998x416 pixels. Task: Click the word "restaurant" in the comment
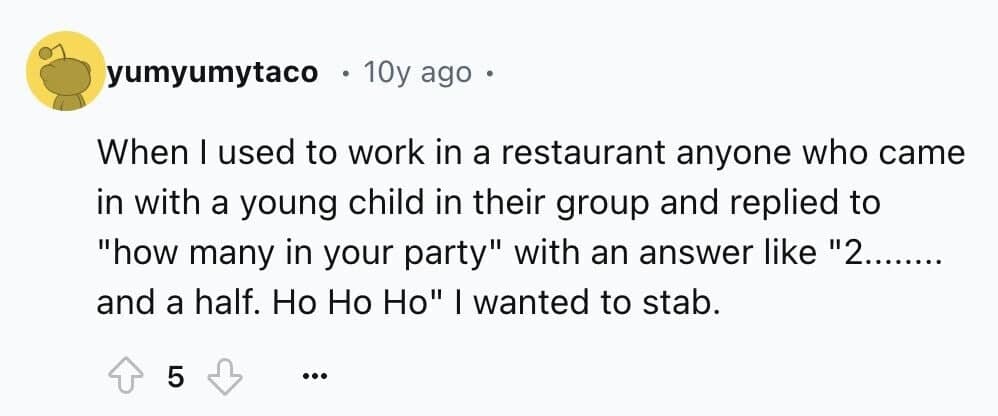(x=557, y=155)
